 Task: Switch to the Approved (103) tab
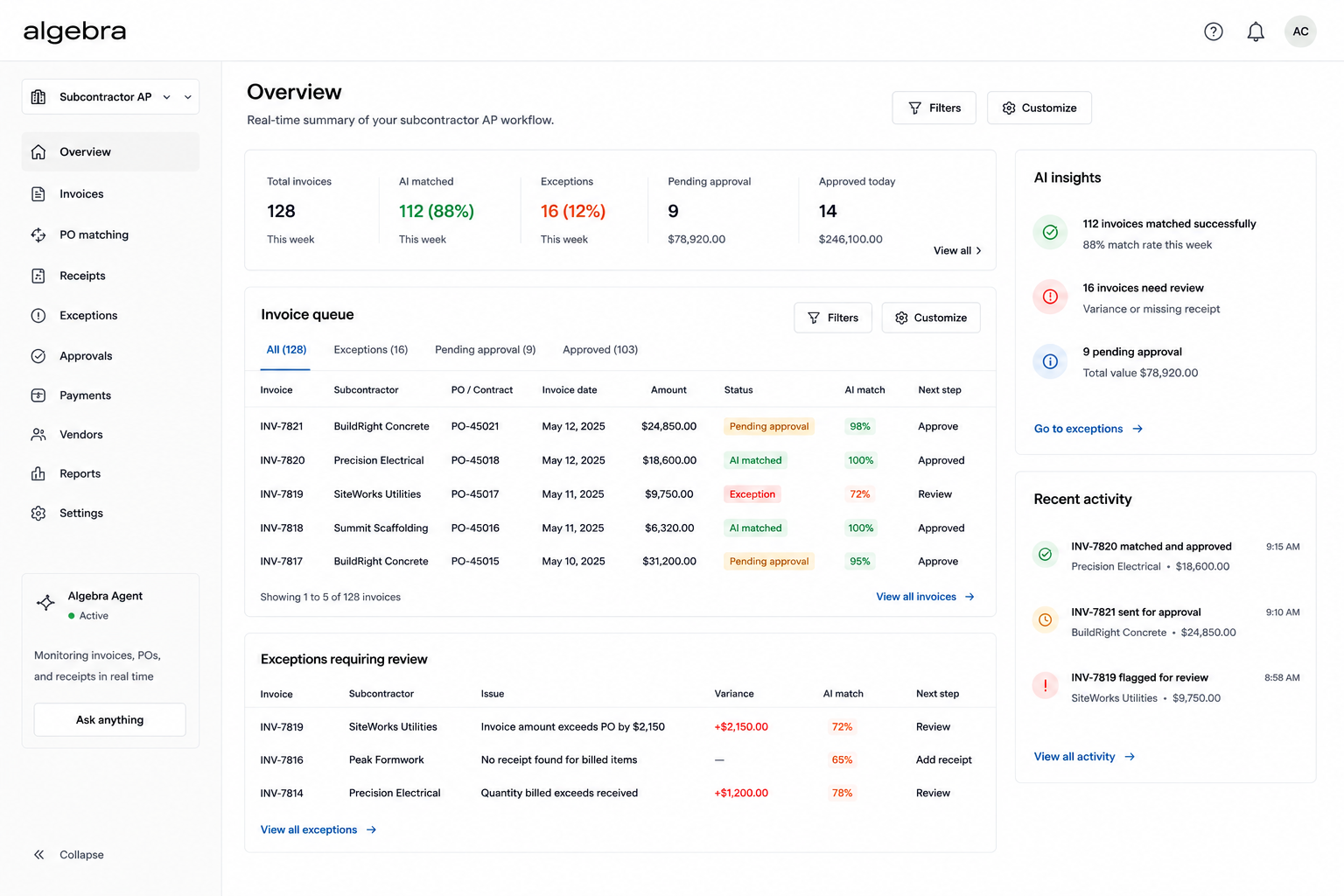pos(600,350)
